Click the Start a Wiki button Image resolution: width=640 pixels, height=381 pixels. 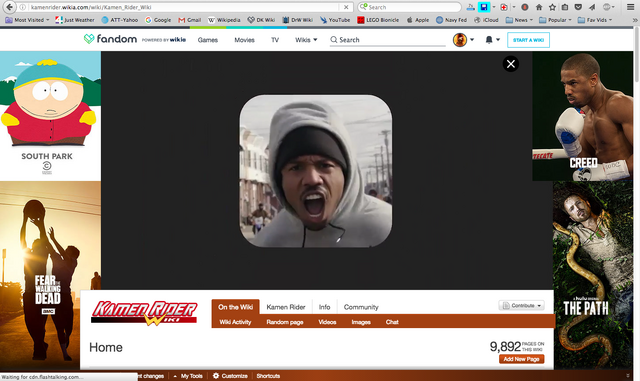[528, 40]
